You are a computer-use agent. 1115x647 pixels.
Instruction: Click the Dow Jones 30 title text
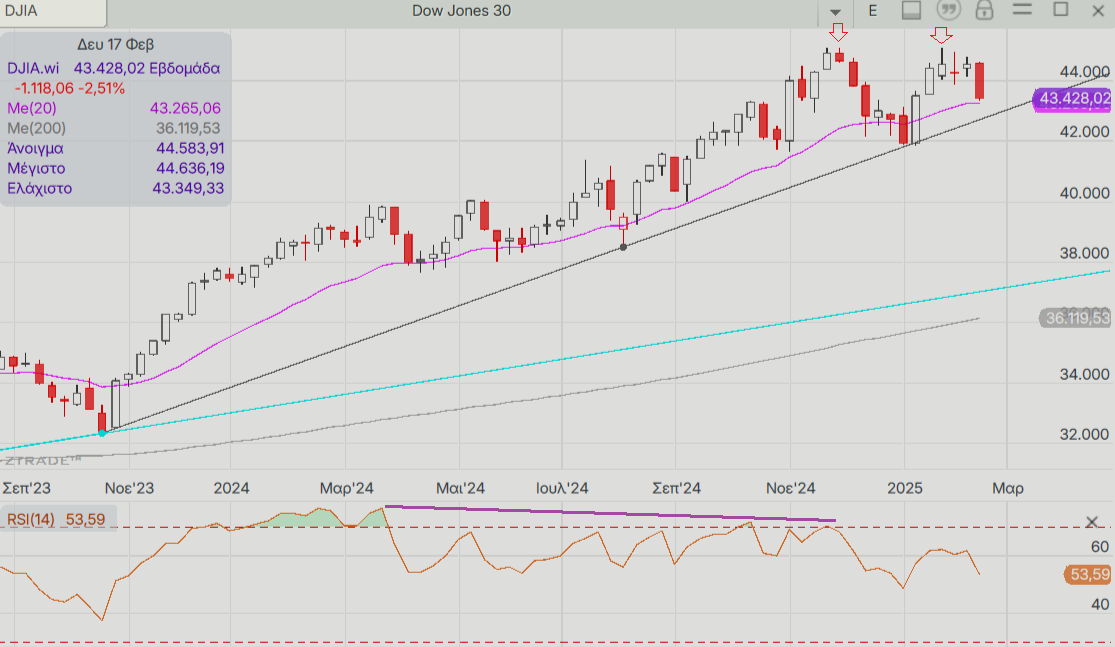[462, 11]
